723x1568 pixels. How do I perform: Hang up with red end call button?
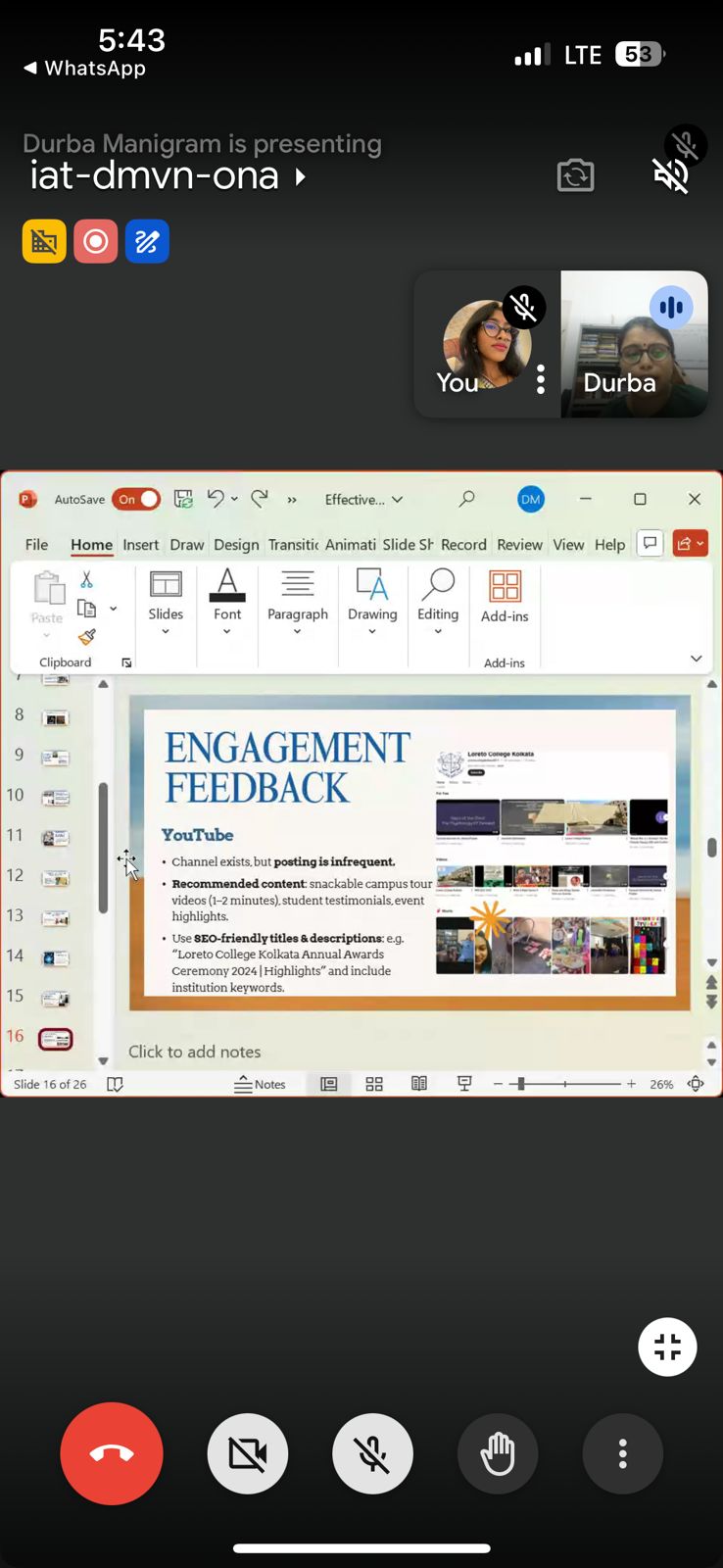[x=112, y=1453]
